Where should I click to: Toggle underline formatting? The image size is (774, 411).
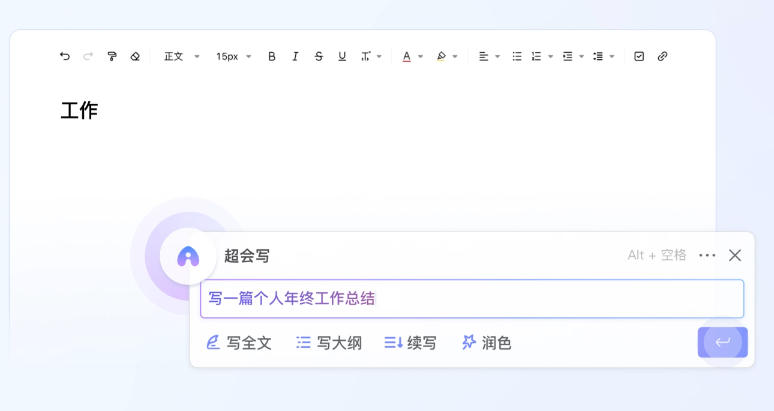pos(342,56)
